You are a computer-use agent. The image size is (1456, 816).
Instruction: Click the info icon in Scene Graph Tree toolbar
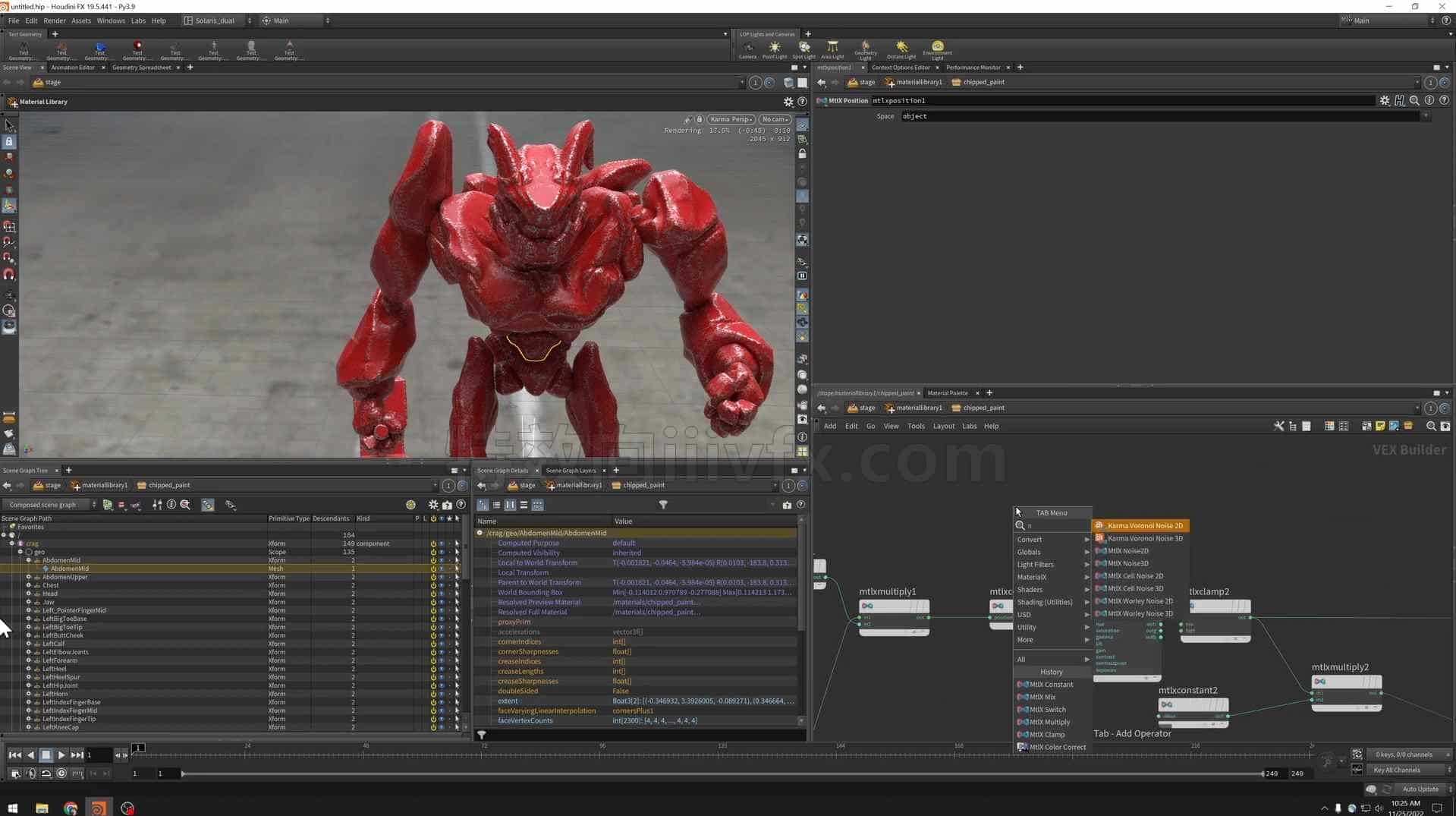(x=171, y=505)
